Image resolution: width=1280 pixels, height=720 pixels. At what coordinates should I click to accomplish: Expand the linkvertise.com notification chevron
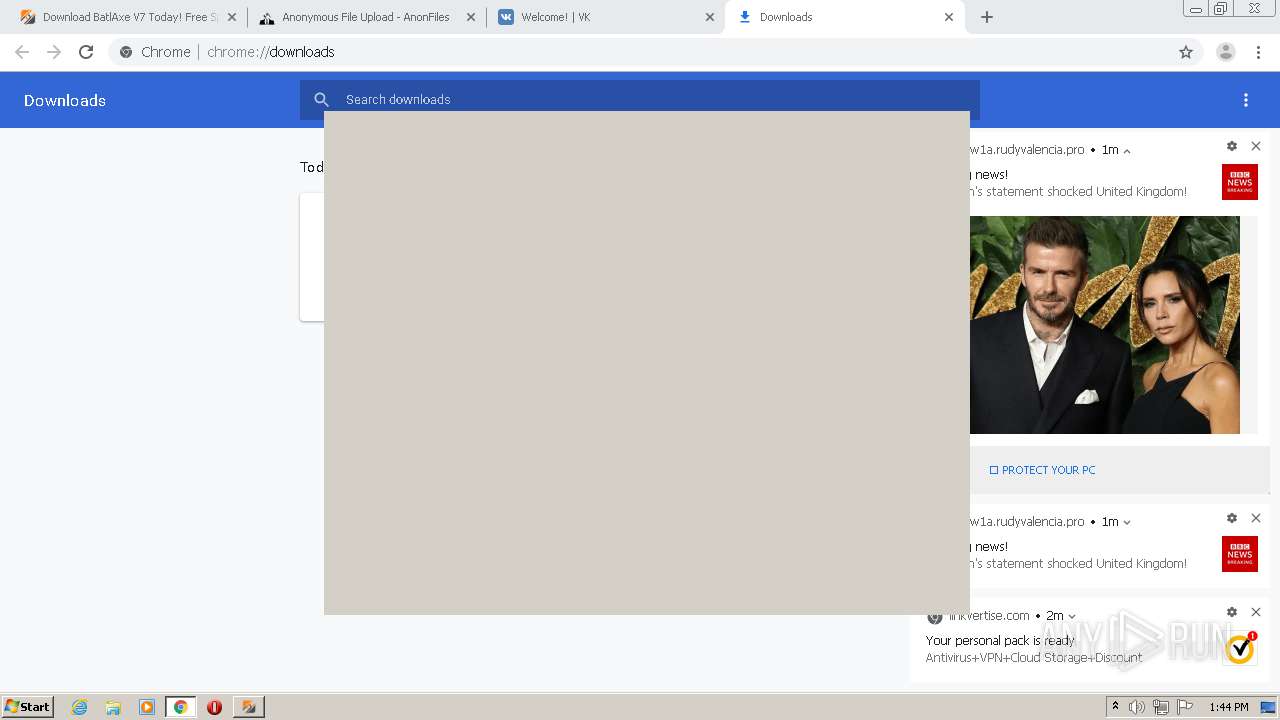tap(1072, 616)
